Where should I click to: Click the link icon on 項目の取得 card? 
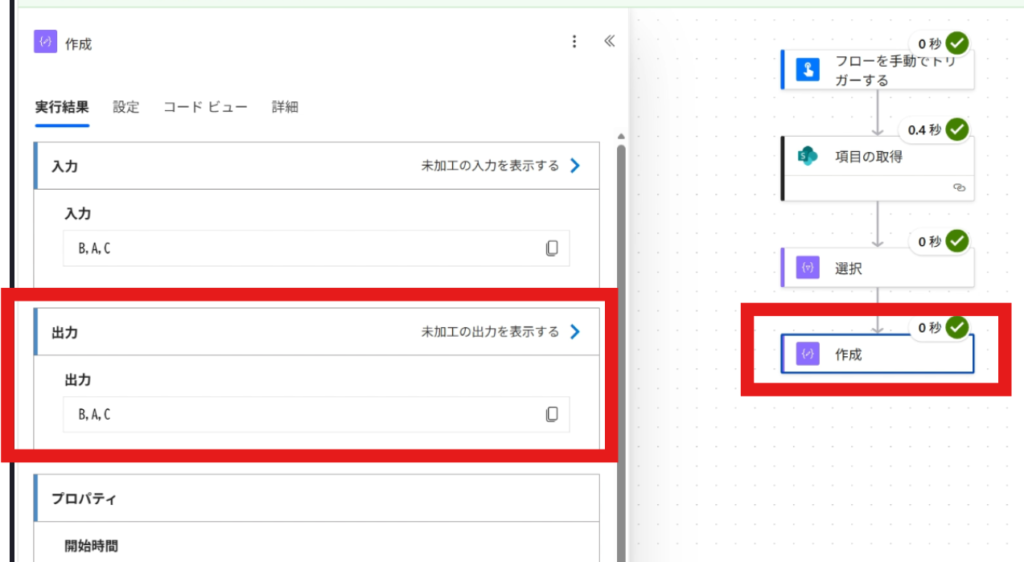959,187
